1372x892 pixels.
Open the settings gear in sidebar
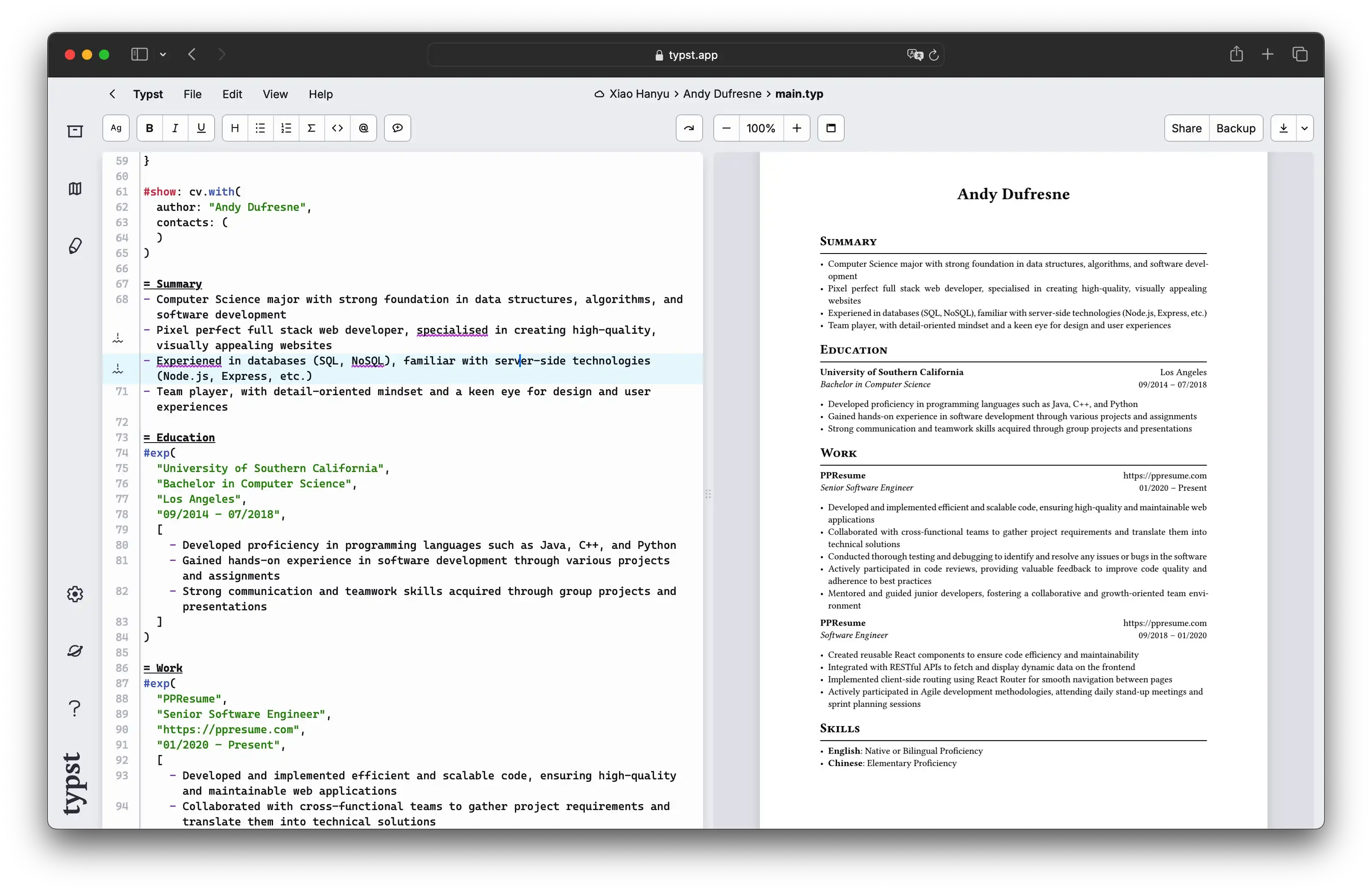[x=75, y=594]
